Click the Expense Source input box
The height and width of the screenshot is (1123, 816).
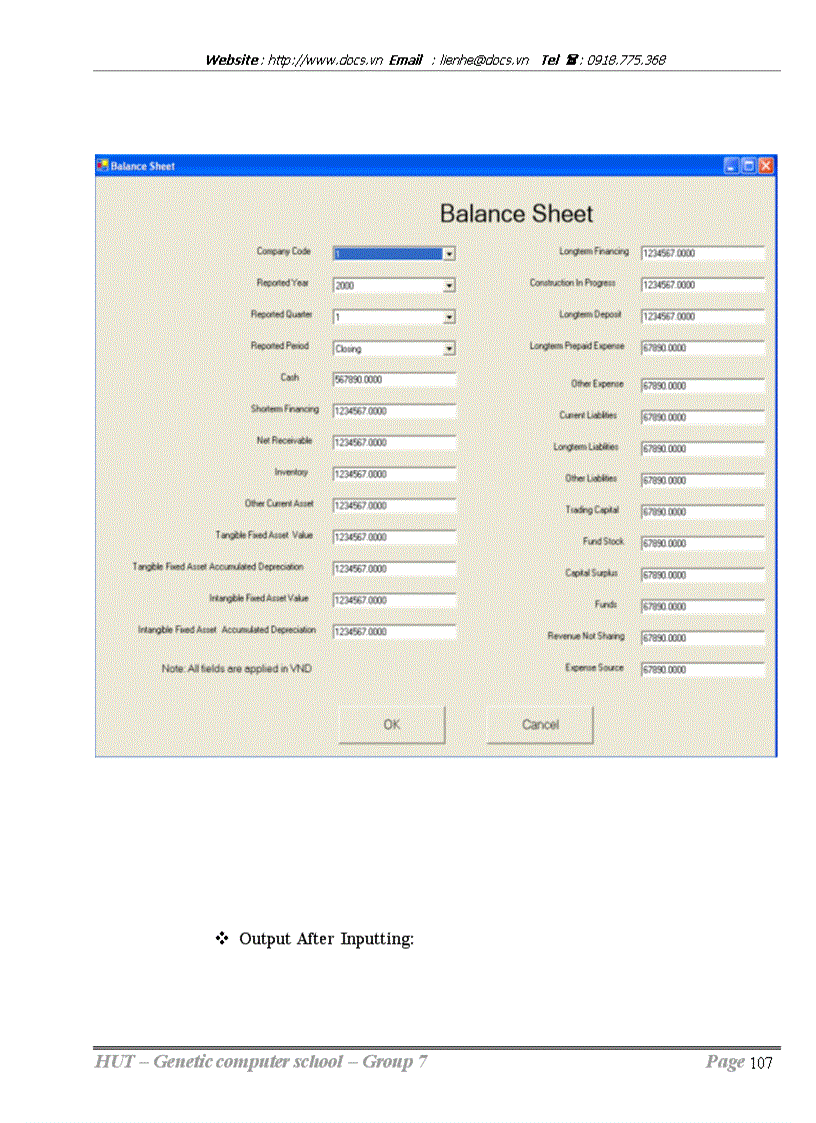coord(701,669)
